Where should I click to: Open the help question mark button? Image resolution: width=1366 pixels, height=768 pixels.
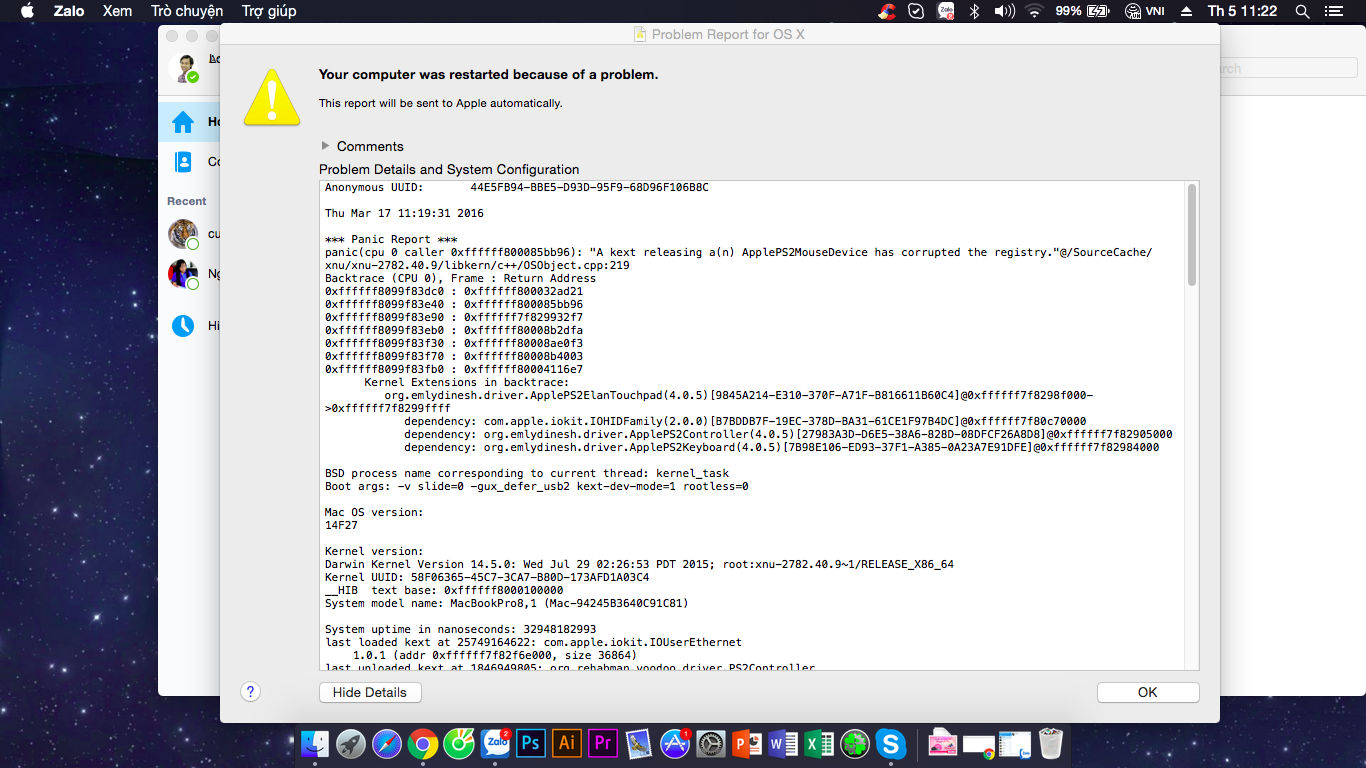(x=251, y=691)
